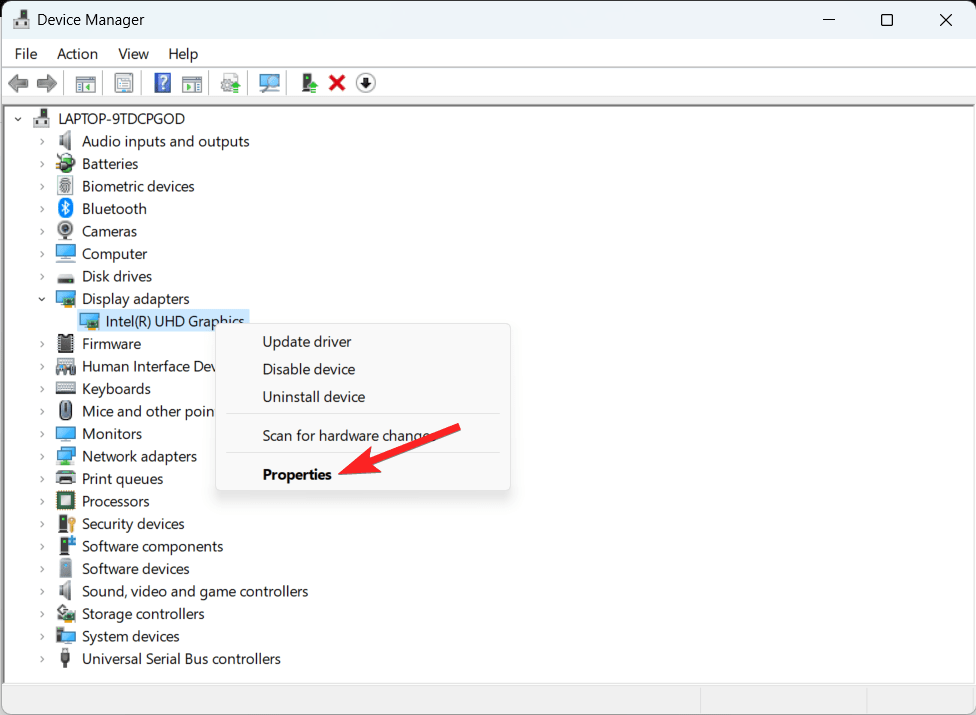
Task: Choose Disable device in context menu
Action: [x=309, y=369]
